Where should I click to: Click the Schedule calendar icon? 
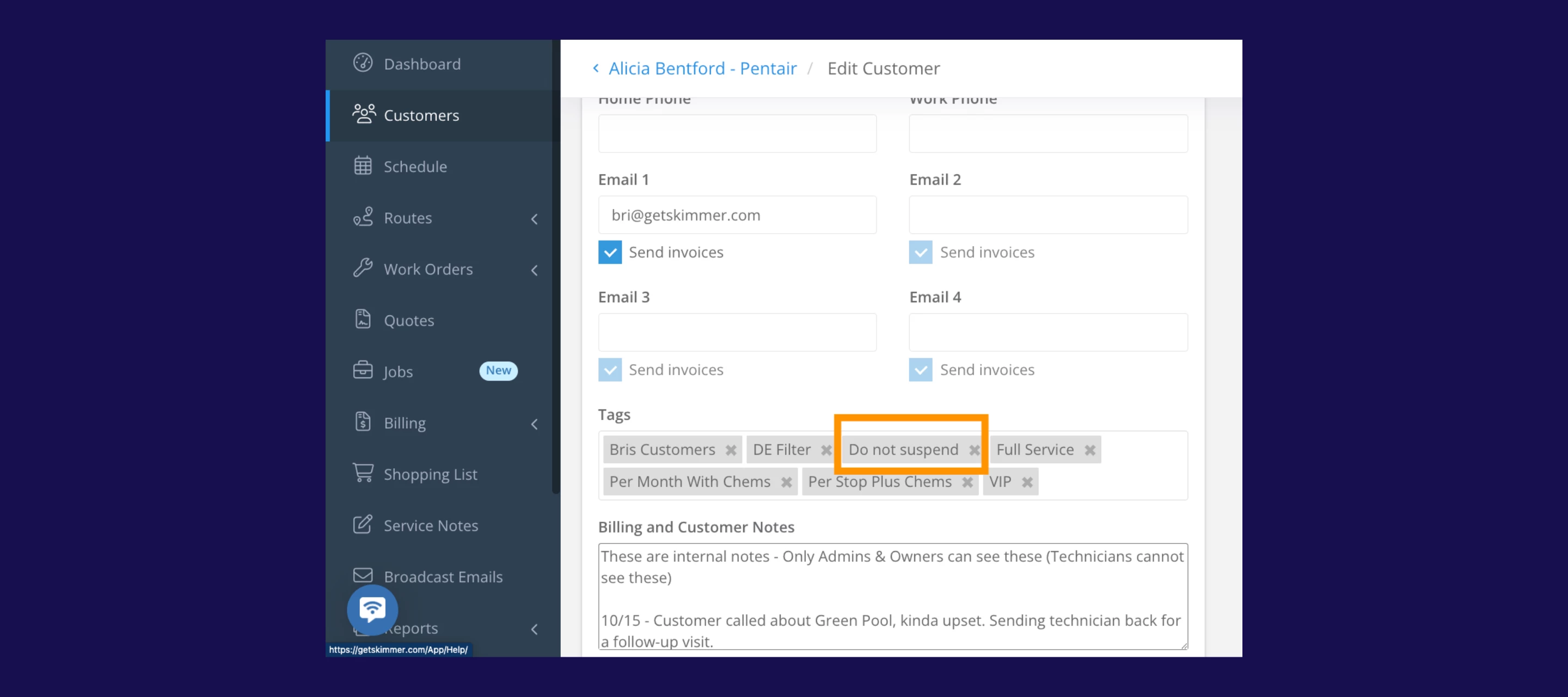pos(363,166)
